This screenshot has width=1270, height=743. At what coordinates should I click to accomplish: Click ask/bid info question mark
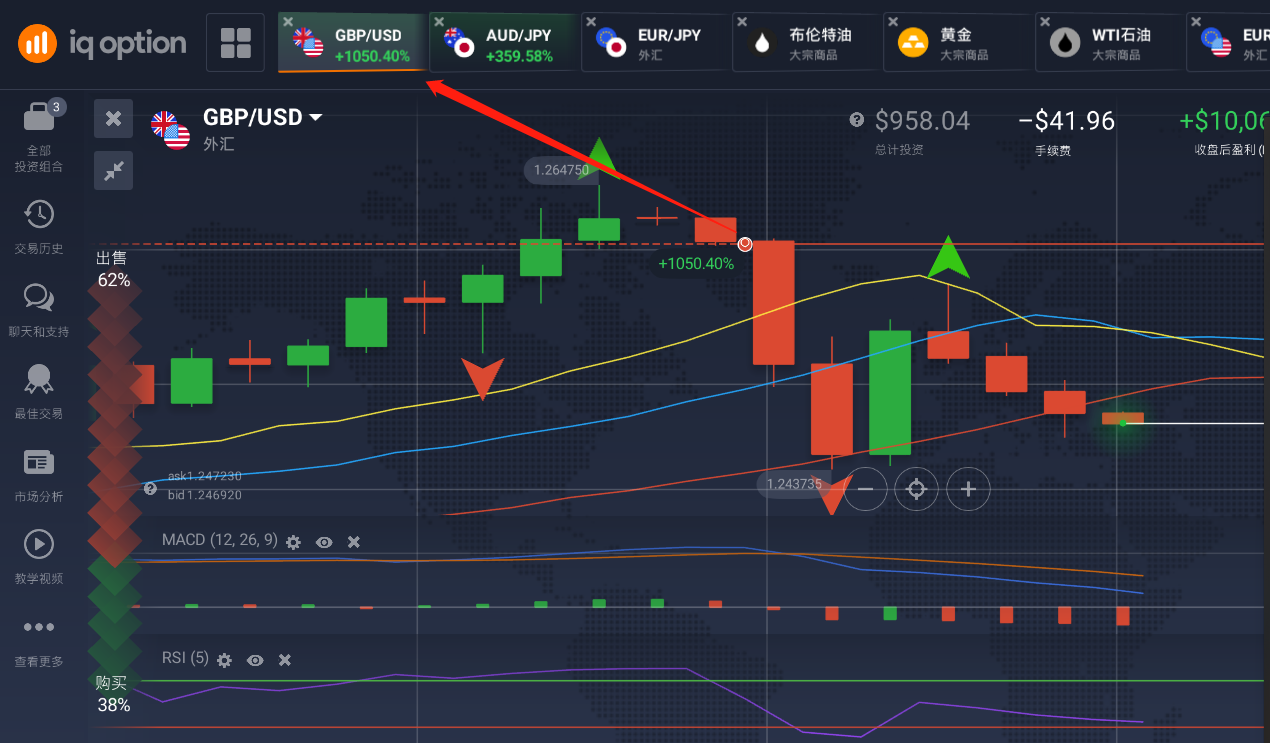tap(150, 489)
